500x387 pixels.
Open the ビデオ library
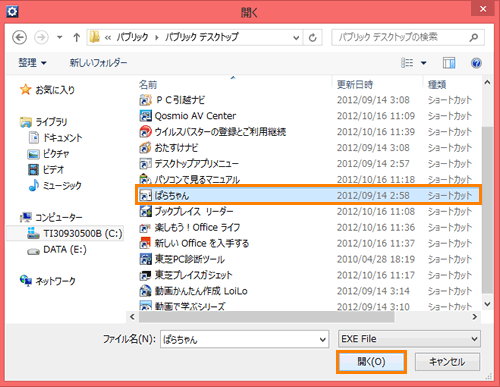tap(46, 169)
